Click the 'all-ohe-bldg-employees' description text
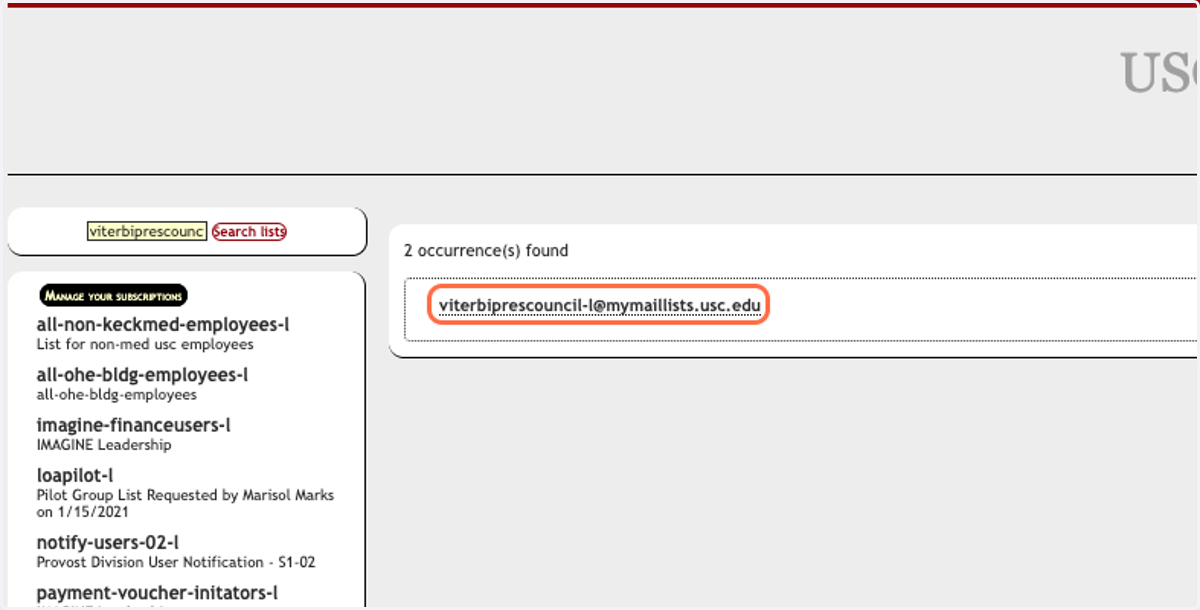The image size is (1200, 610). pyautogui.click(x=116, y=395)
